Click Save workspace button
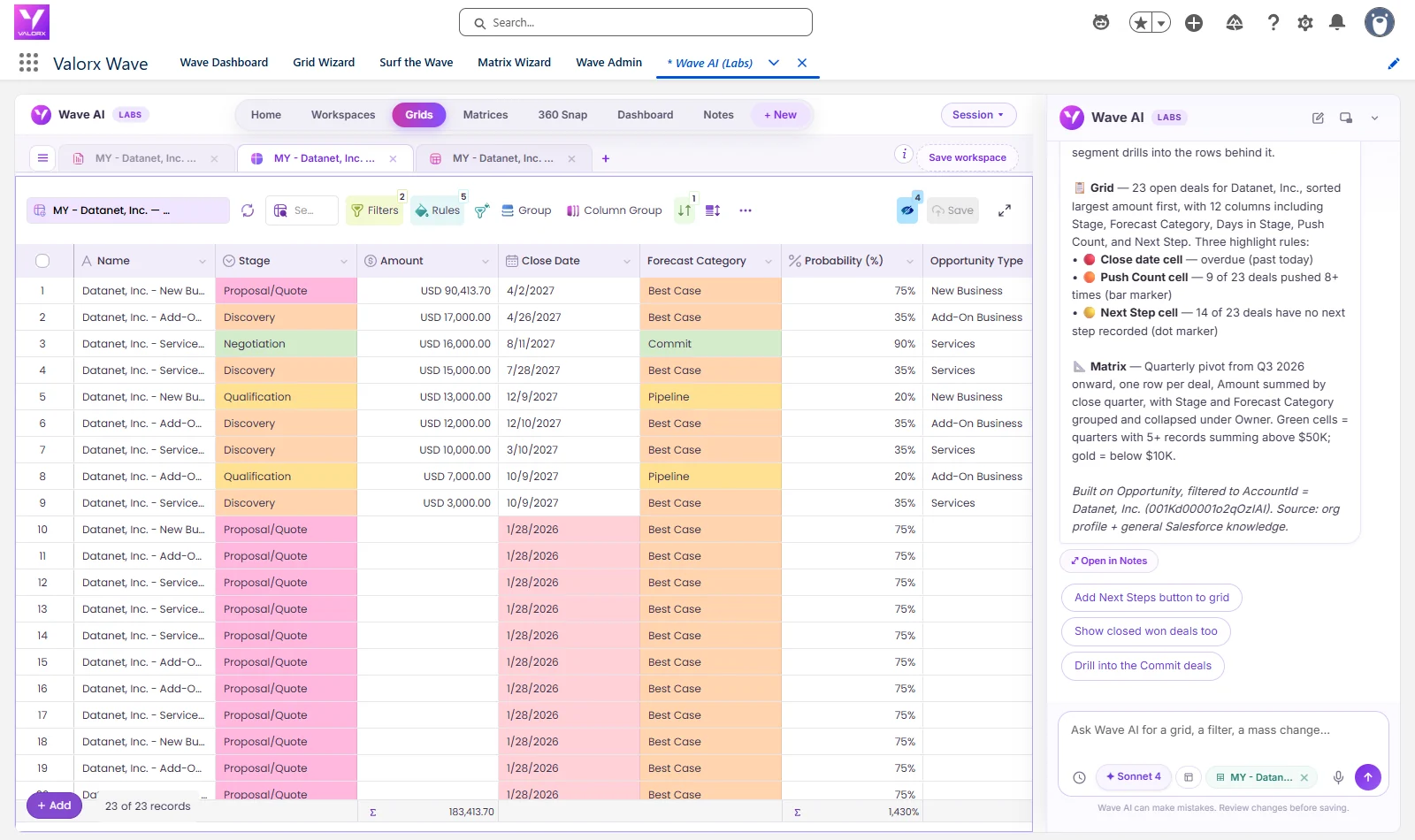1415x840 pixels. [x=968, y=157]
